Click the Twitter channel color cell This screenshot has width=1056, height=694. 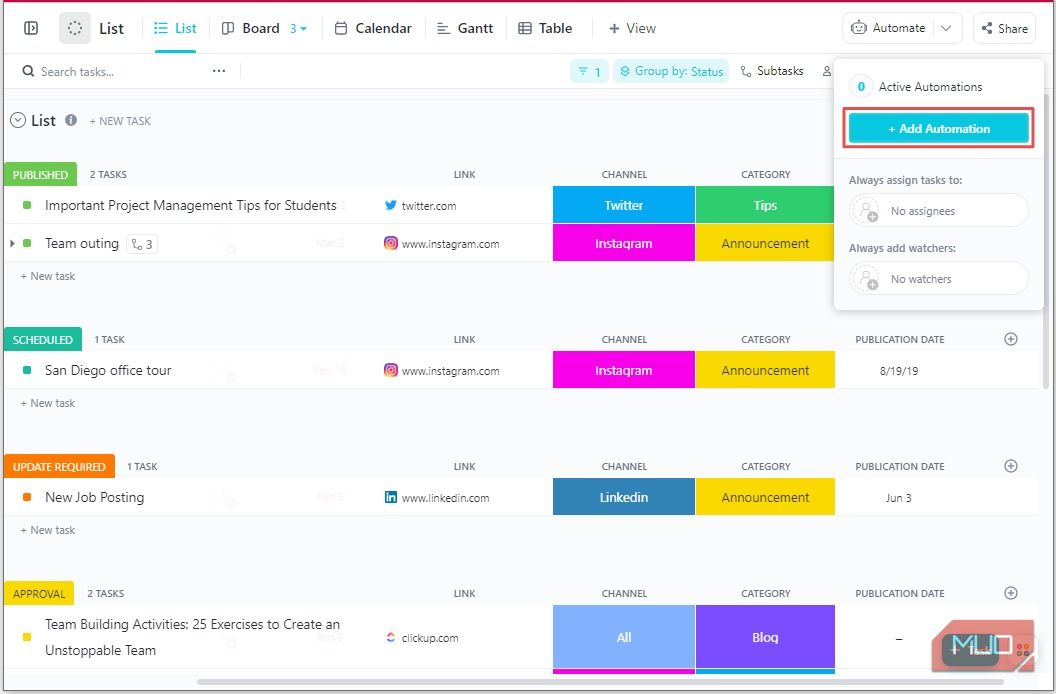coord(623,205)
